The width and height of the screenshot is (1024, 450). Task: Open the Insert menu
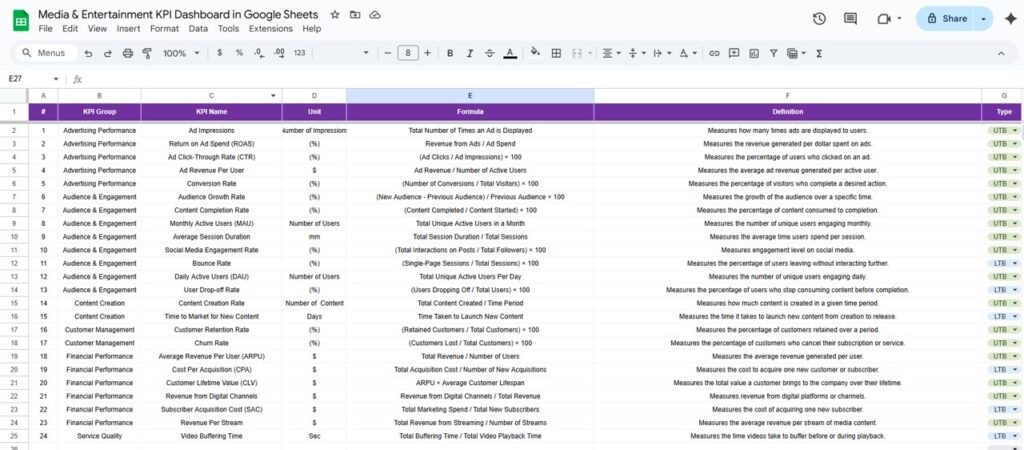tap(129, 29)
